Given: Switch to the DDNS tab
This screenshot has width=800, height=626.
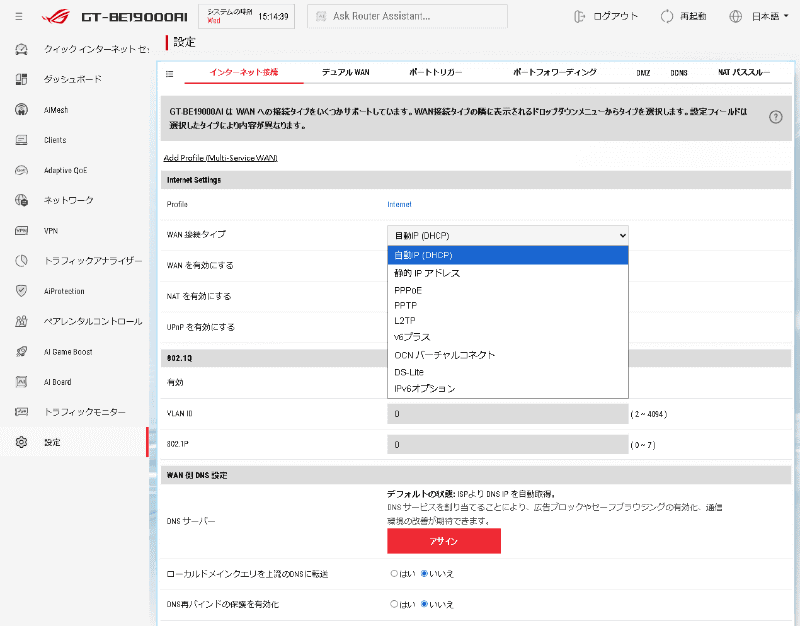Looking at the screenshot, I should 679,73.
